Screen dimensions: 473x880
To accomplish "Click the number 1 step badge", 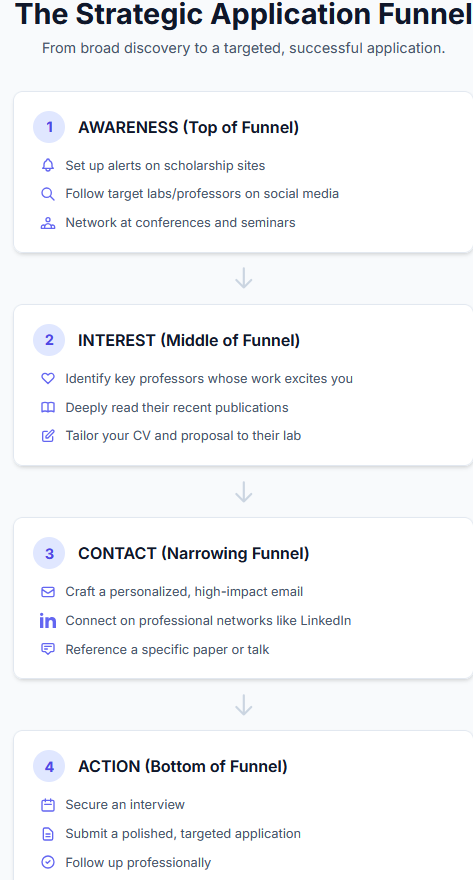I will 49,127.
